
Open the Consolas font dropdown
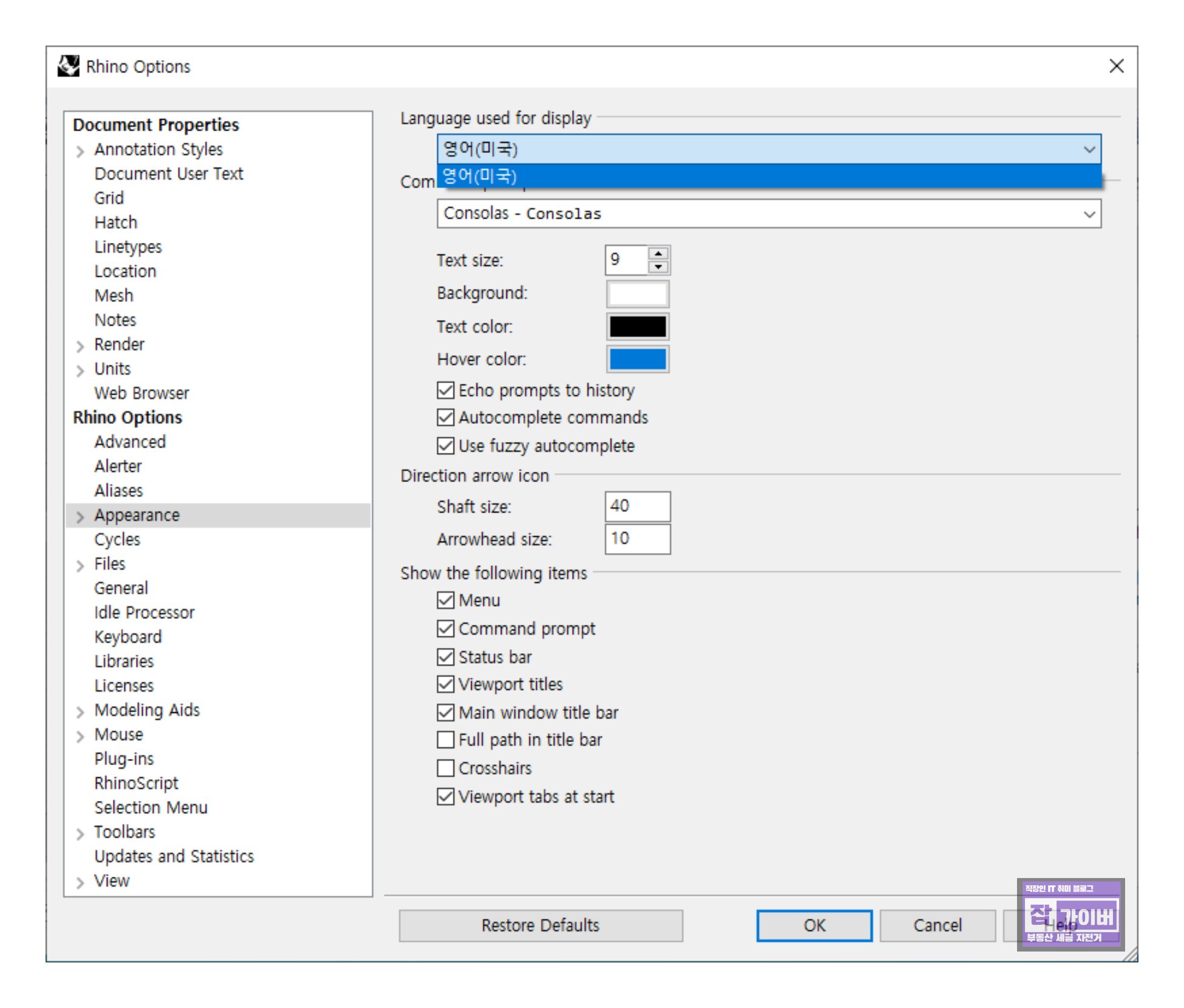[x=768, y=214]
